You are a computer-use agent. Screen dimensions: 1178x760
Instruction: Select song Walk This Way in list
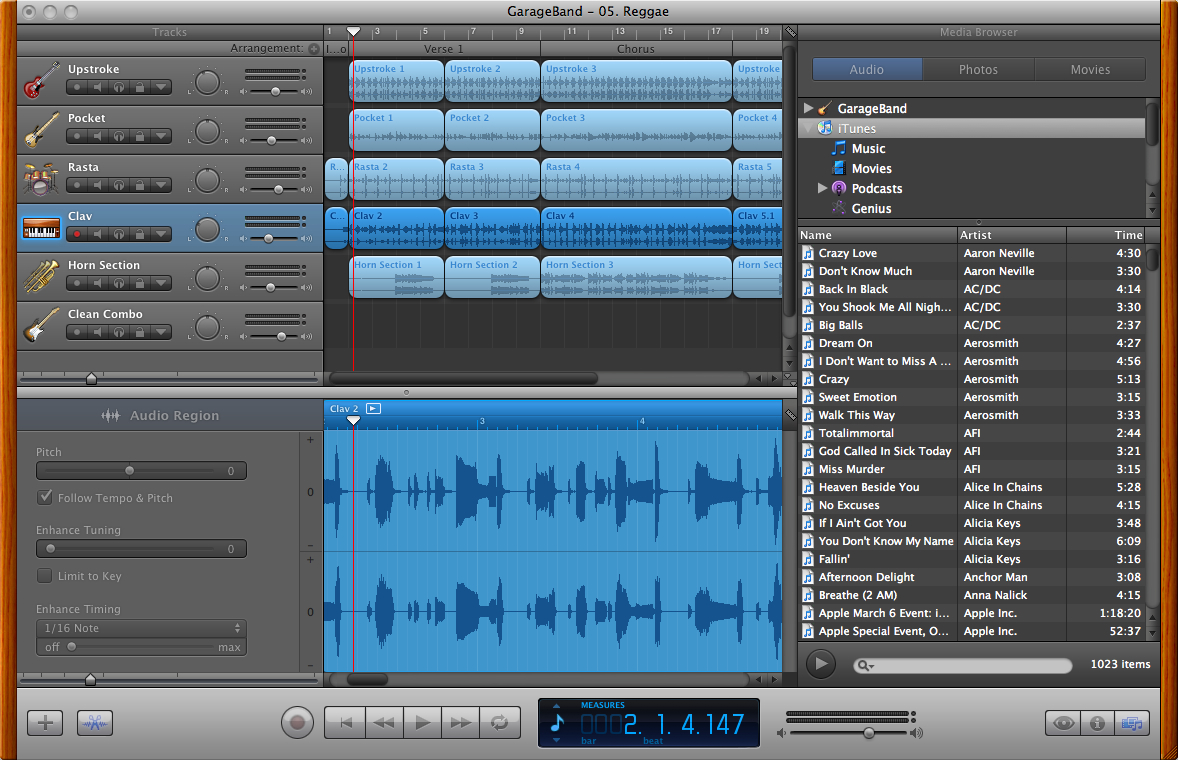click(x=971, y=415)
